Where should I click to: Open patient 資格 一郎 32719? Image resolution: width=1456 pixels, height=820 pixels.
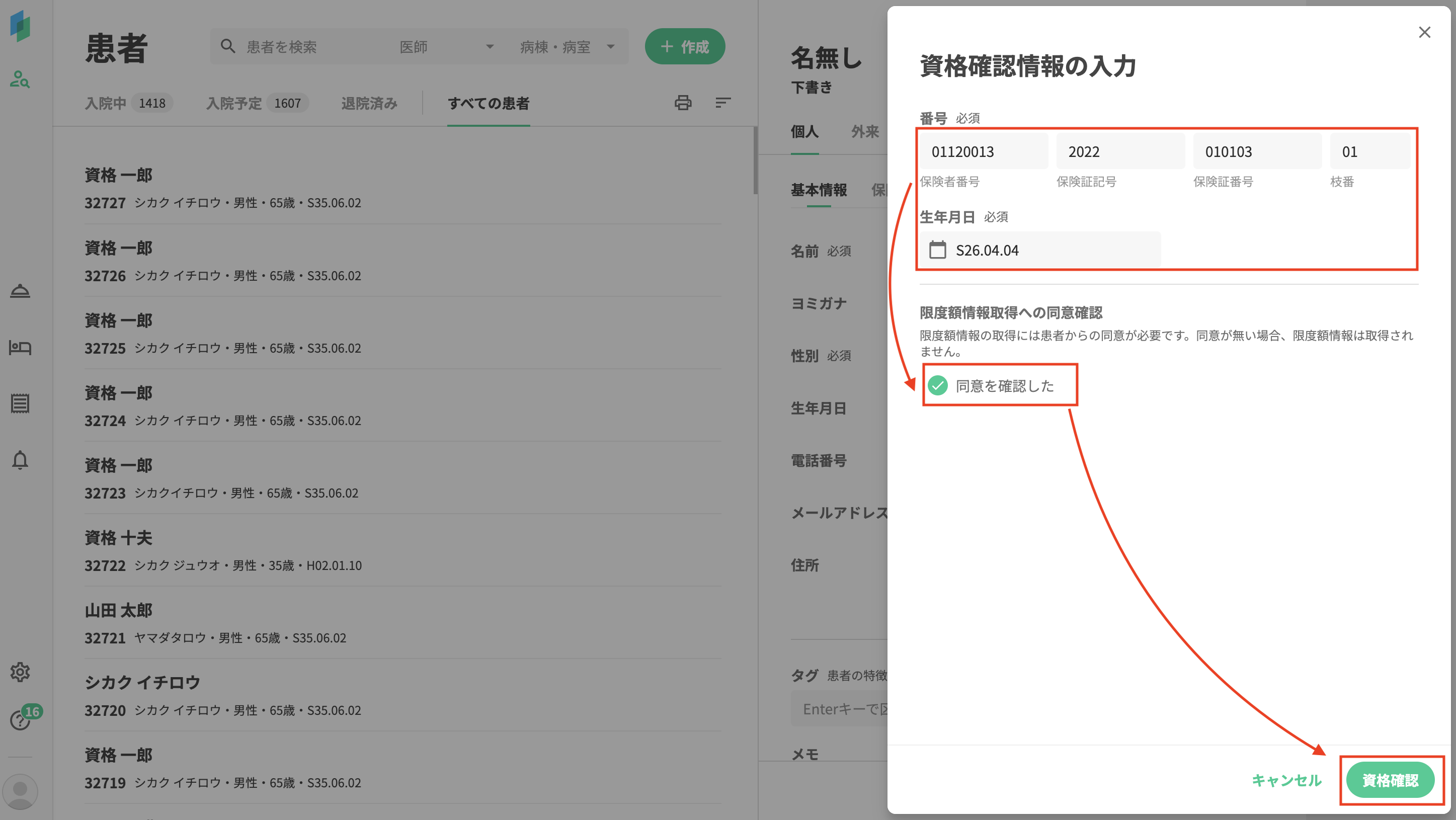tap(402, 768)
